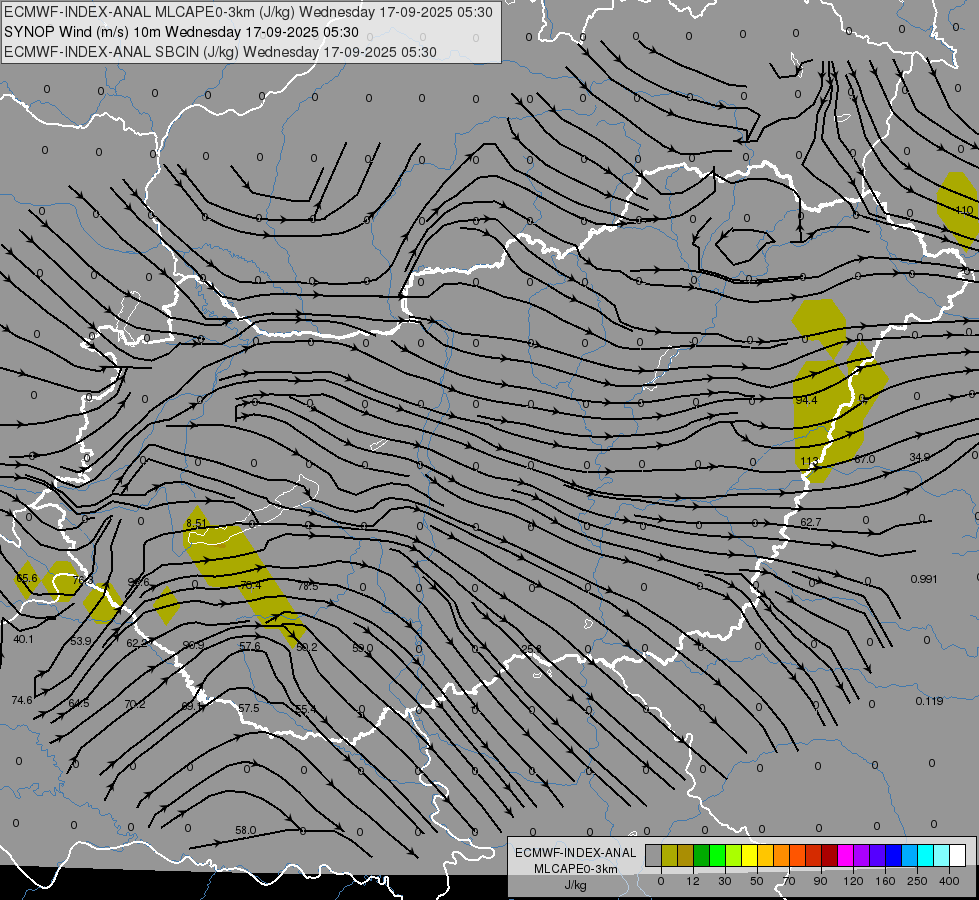Click the map value 53.9
The width and height of the screenshot is (979, 900).
(81, 641)
